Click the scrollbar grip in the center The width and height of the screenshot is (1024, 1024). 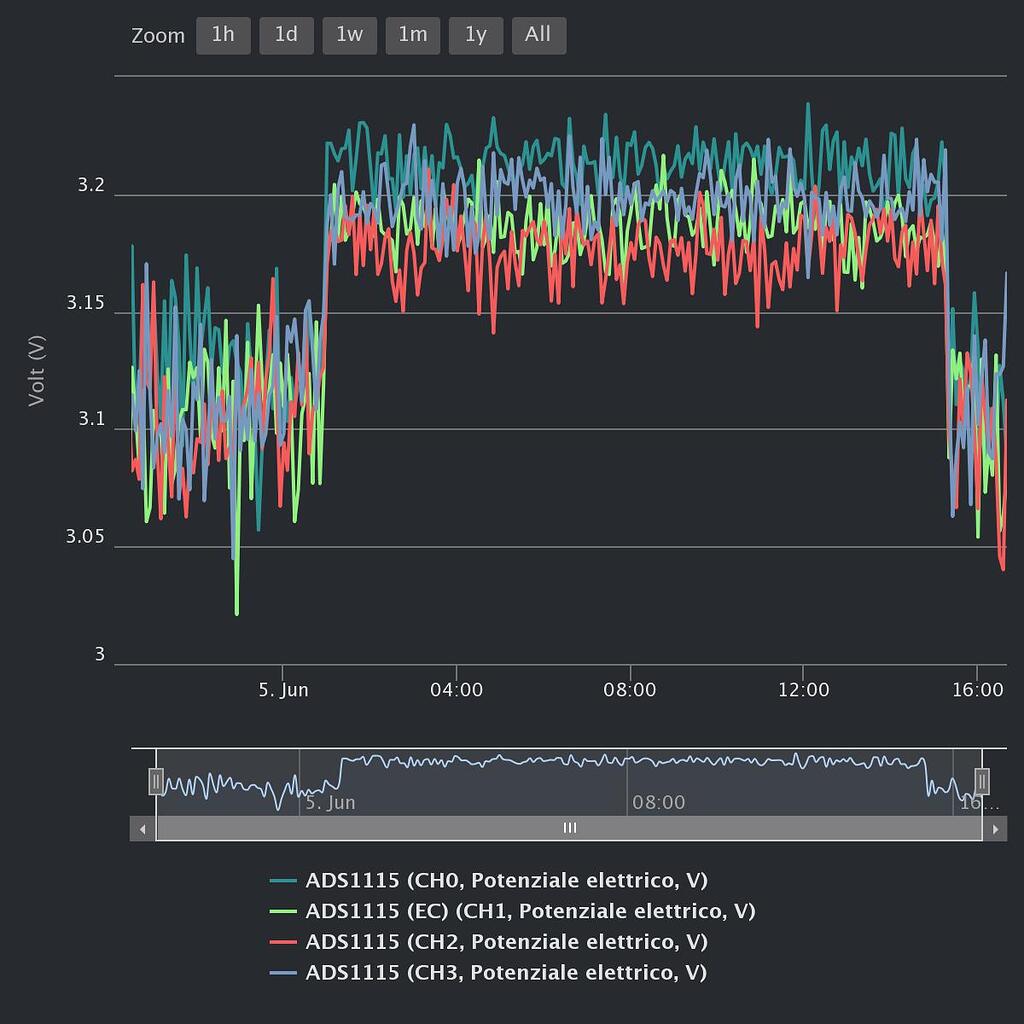[569, 828]
